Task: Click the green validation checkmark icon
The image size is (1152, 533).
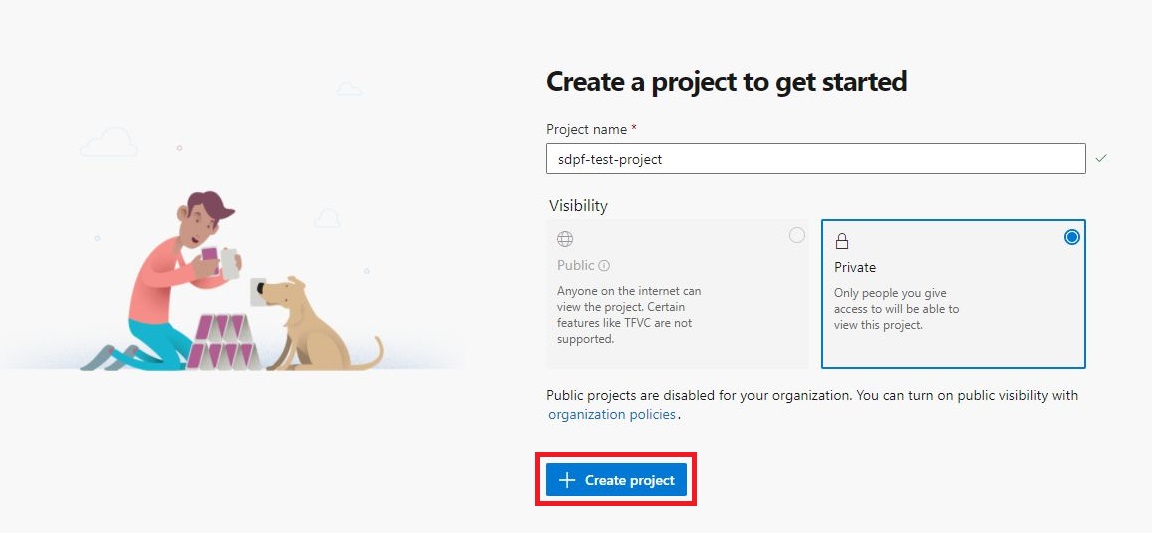Action: (1101, 158)
